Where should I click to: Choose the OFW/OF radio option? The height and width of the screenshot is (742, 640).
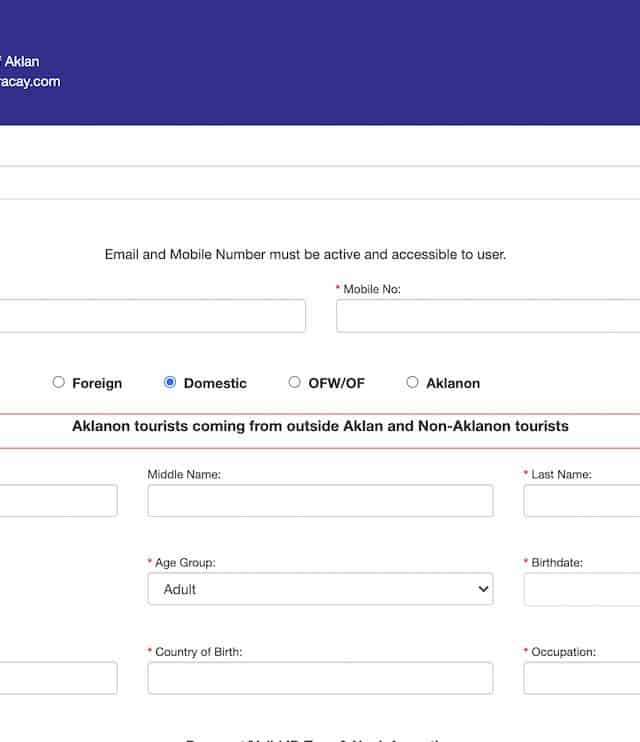294,382
